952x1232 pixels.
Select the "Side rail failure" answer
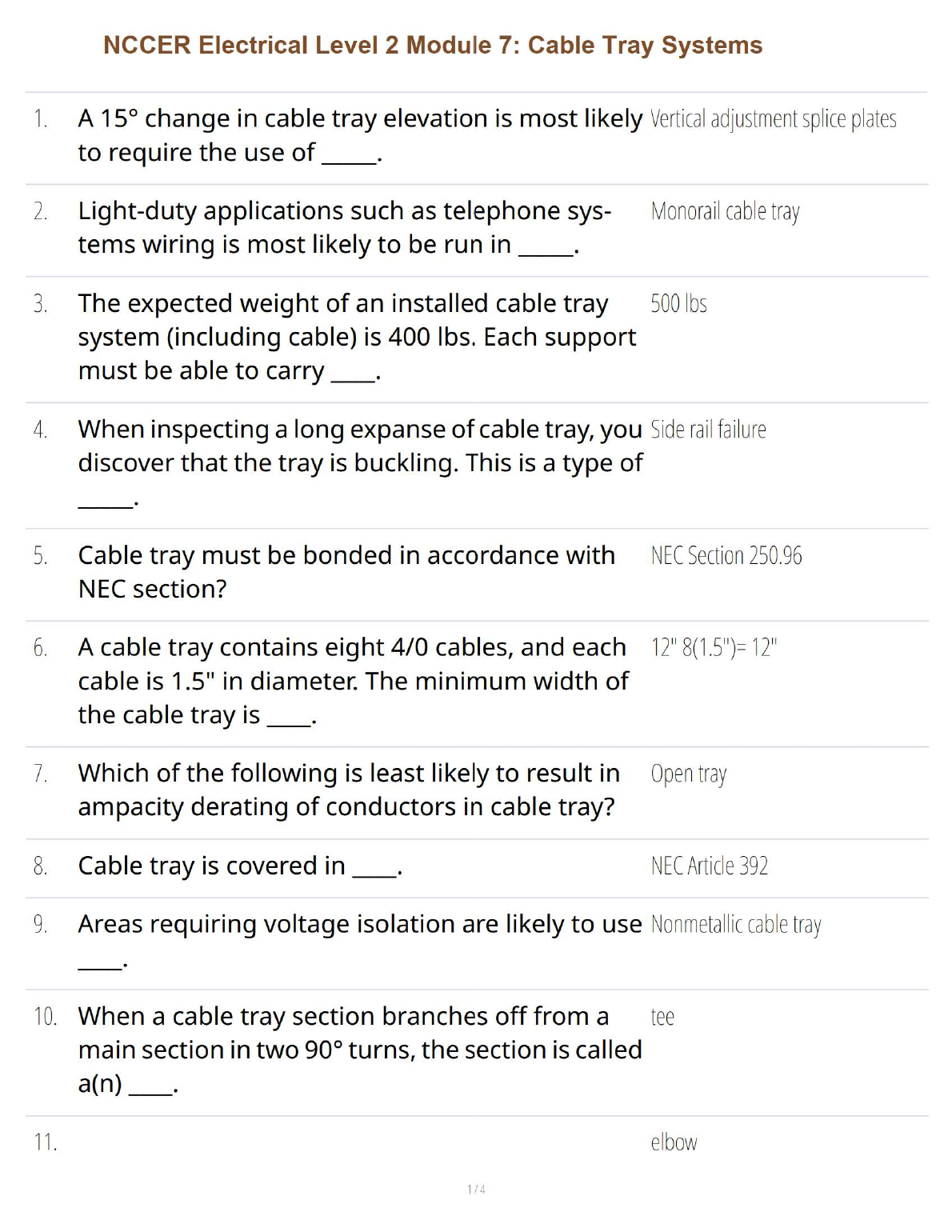708,430
